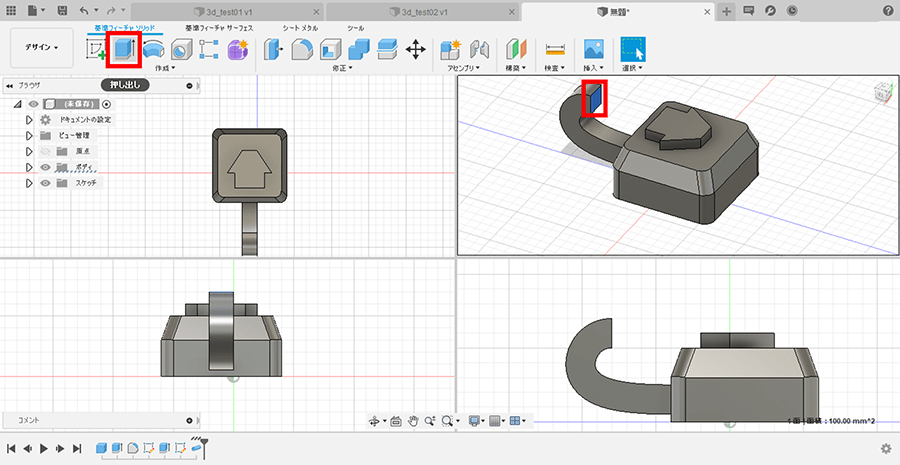The height and width of the screenshot is (465, 900).
Task: Click the new design plus button
Action: click(x=727, y=10)
